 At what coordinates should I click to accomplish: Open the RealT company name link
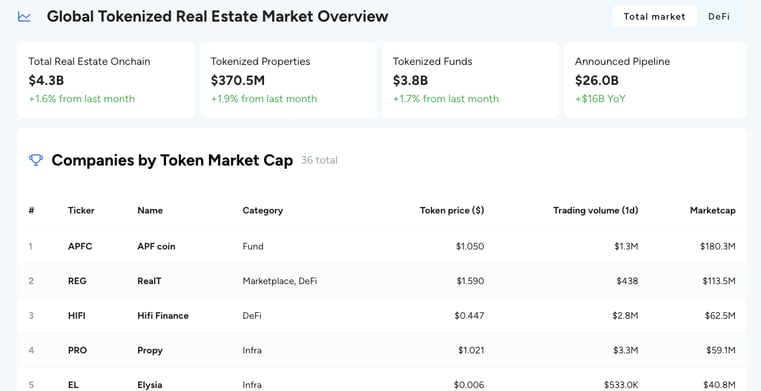pos(149,281)
